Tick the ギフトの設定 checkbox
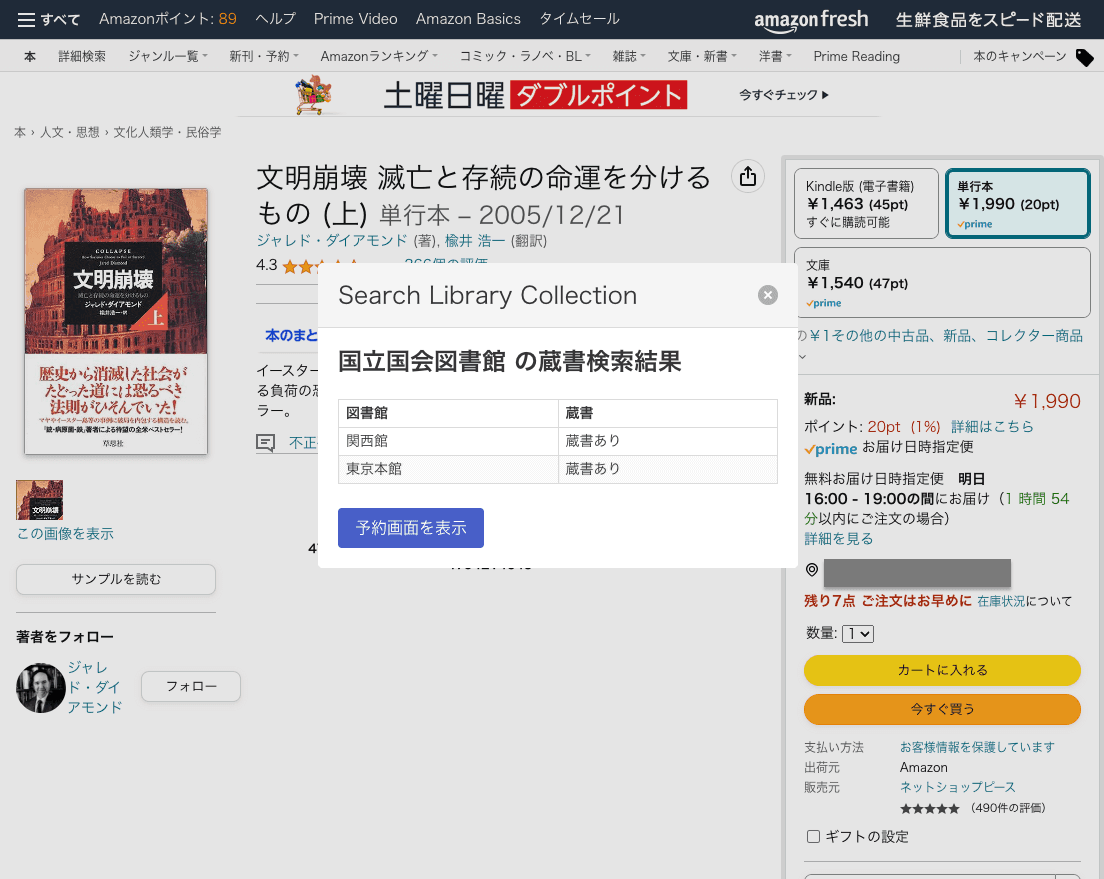Viewport: 1104px width, 879px height. point(813,836)
